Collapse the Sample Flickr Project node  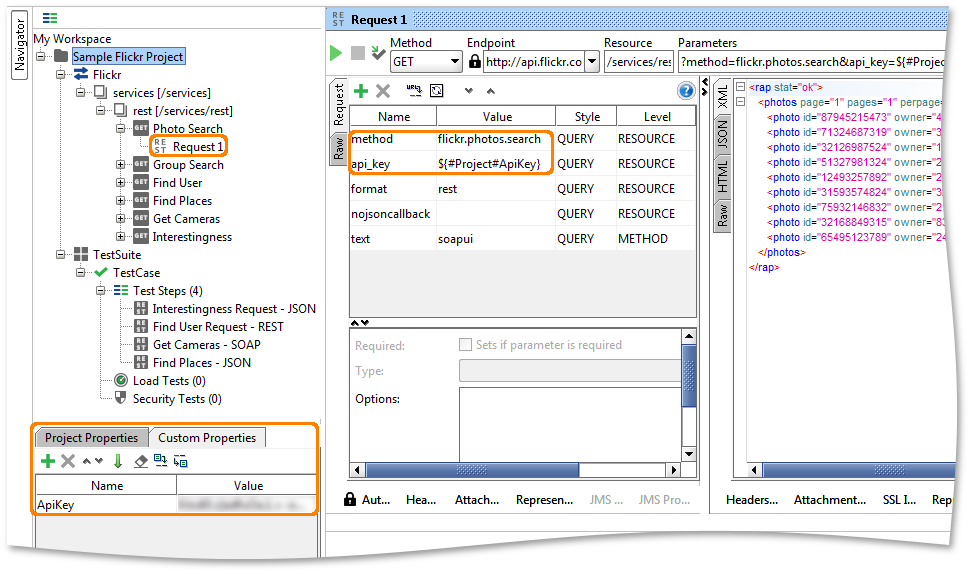coord(40,56)
